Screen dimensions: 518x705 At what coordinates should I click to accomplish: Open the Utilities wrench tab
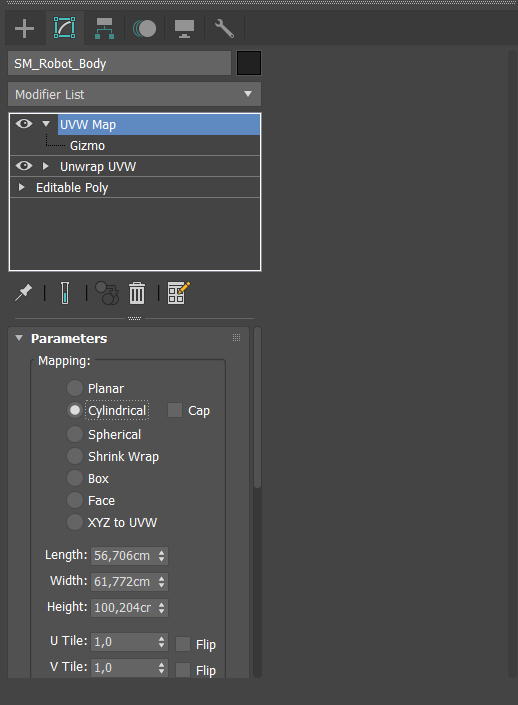224,28
